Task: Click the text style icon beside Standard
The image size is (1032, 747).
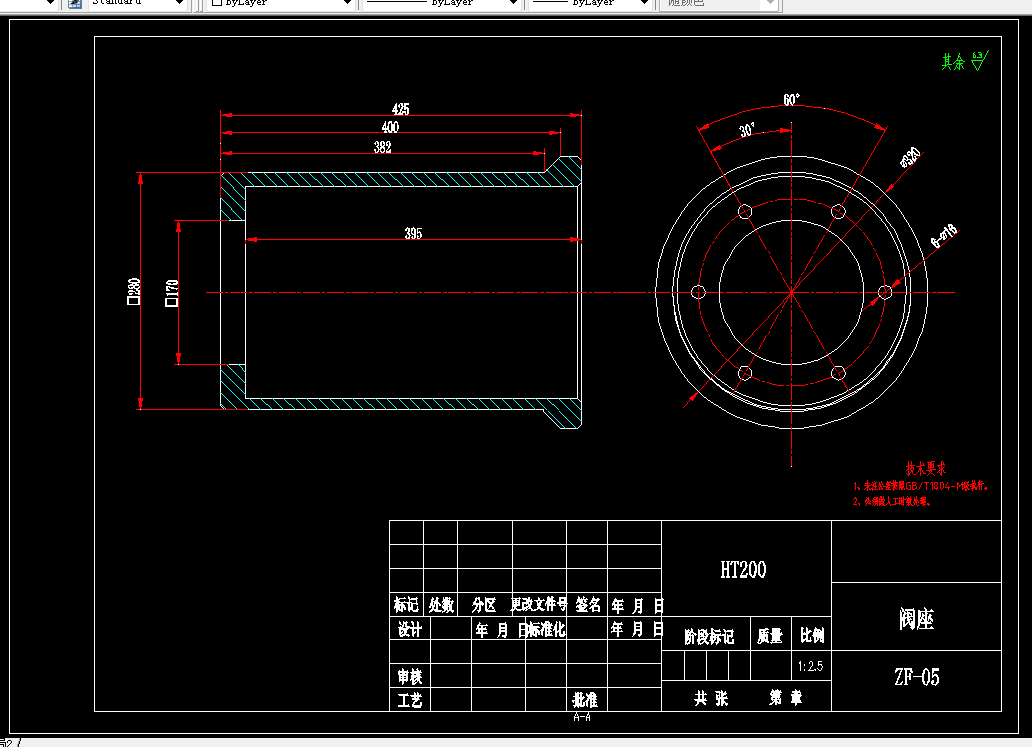Action: point(75,3)
